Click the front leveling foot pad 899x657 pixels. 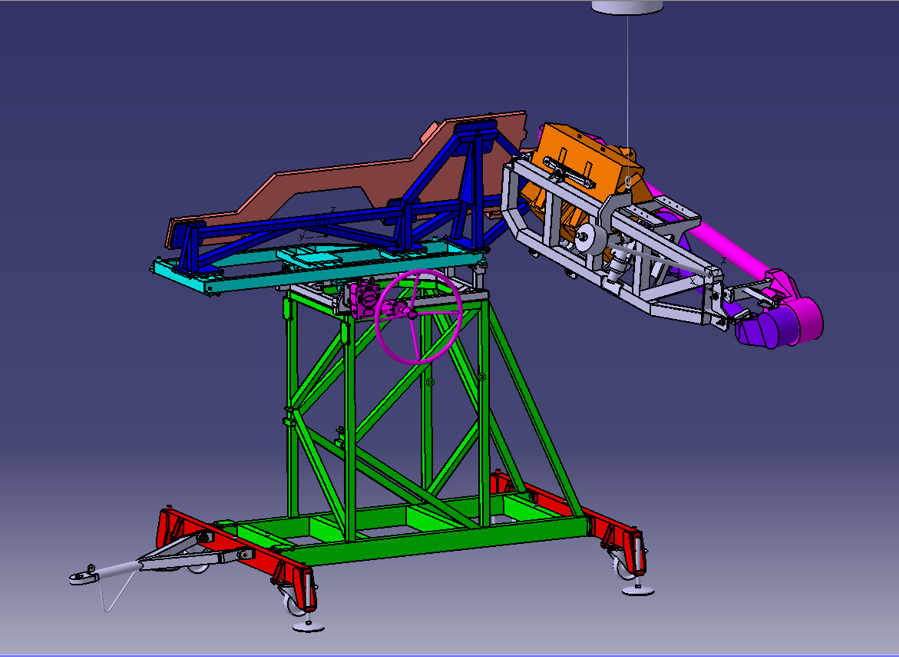[308, 627]
